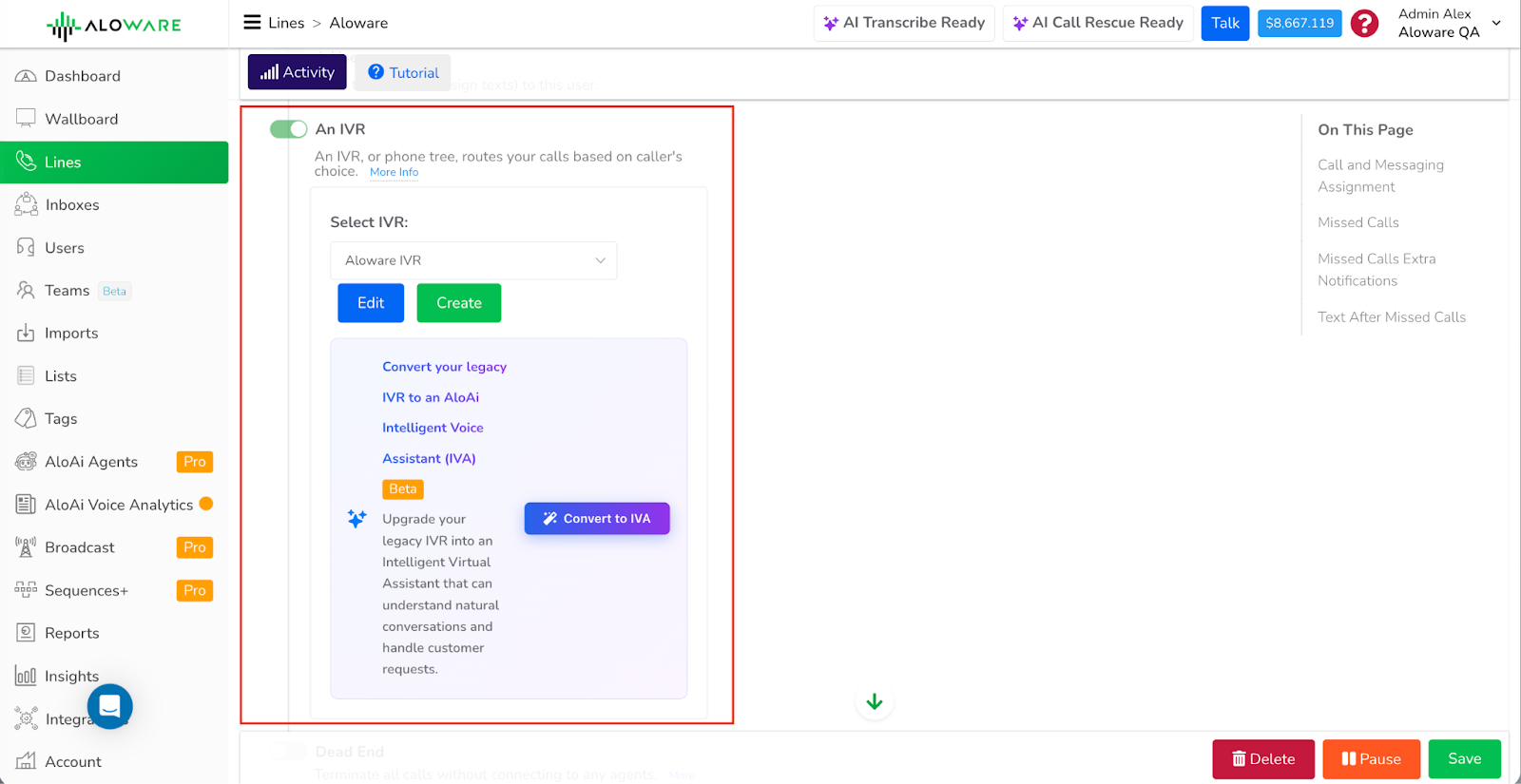Jump to Call and Messaging Assignment
The image size is (1521, 784).
point(1380,176)
